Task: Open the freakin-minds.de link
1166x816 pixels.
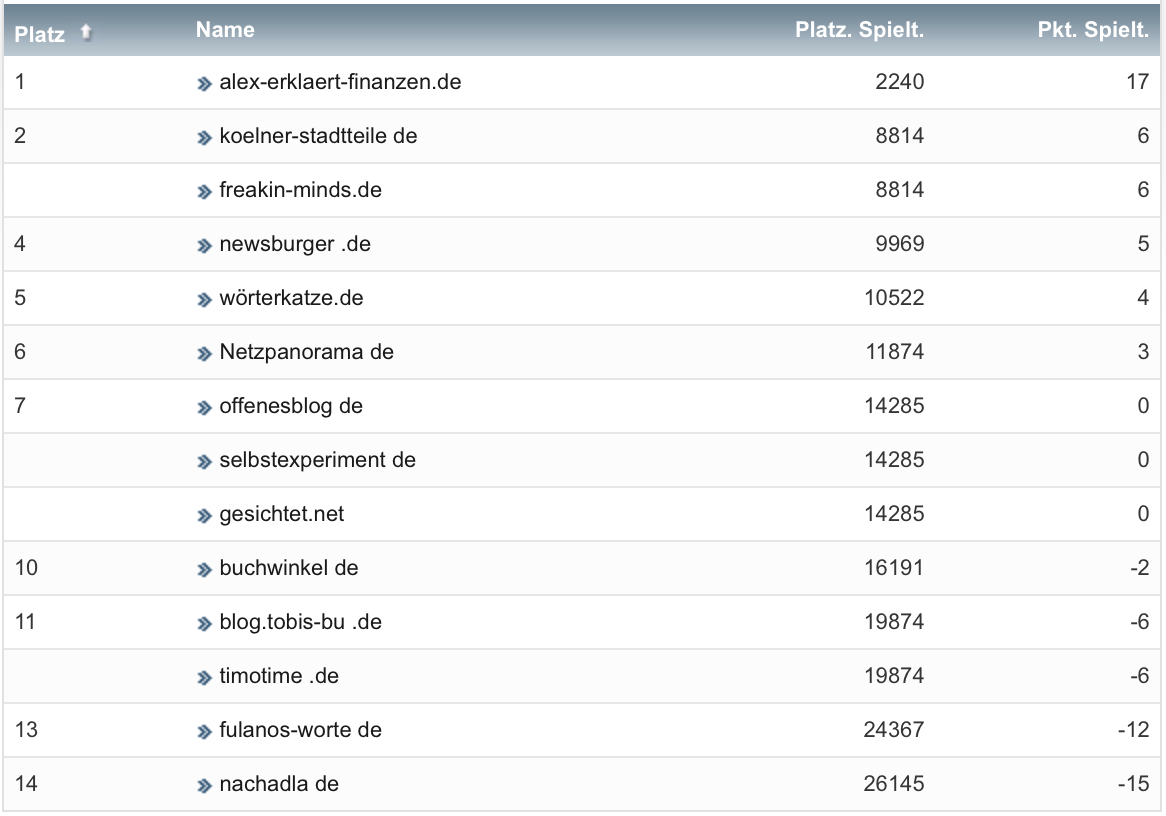Action: coord(300,190)
